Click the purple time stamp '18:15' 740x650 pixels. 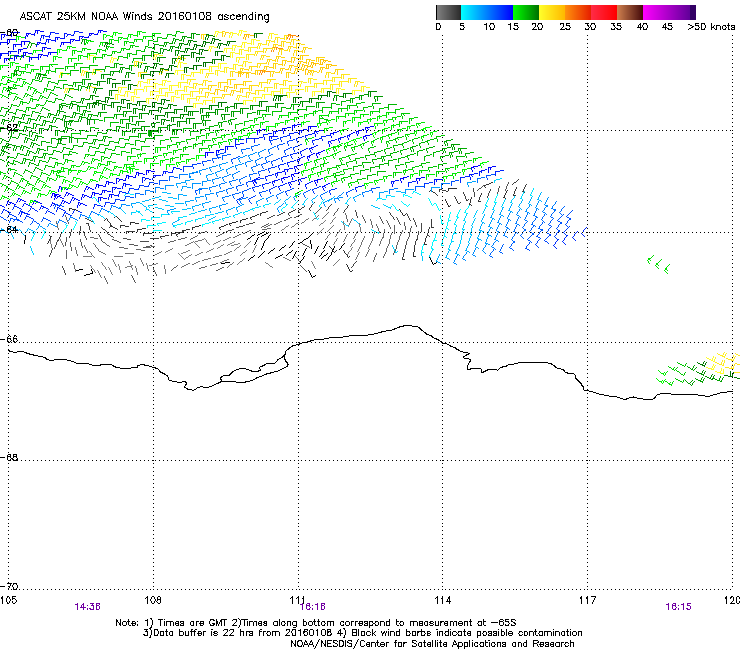point(678,607)
